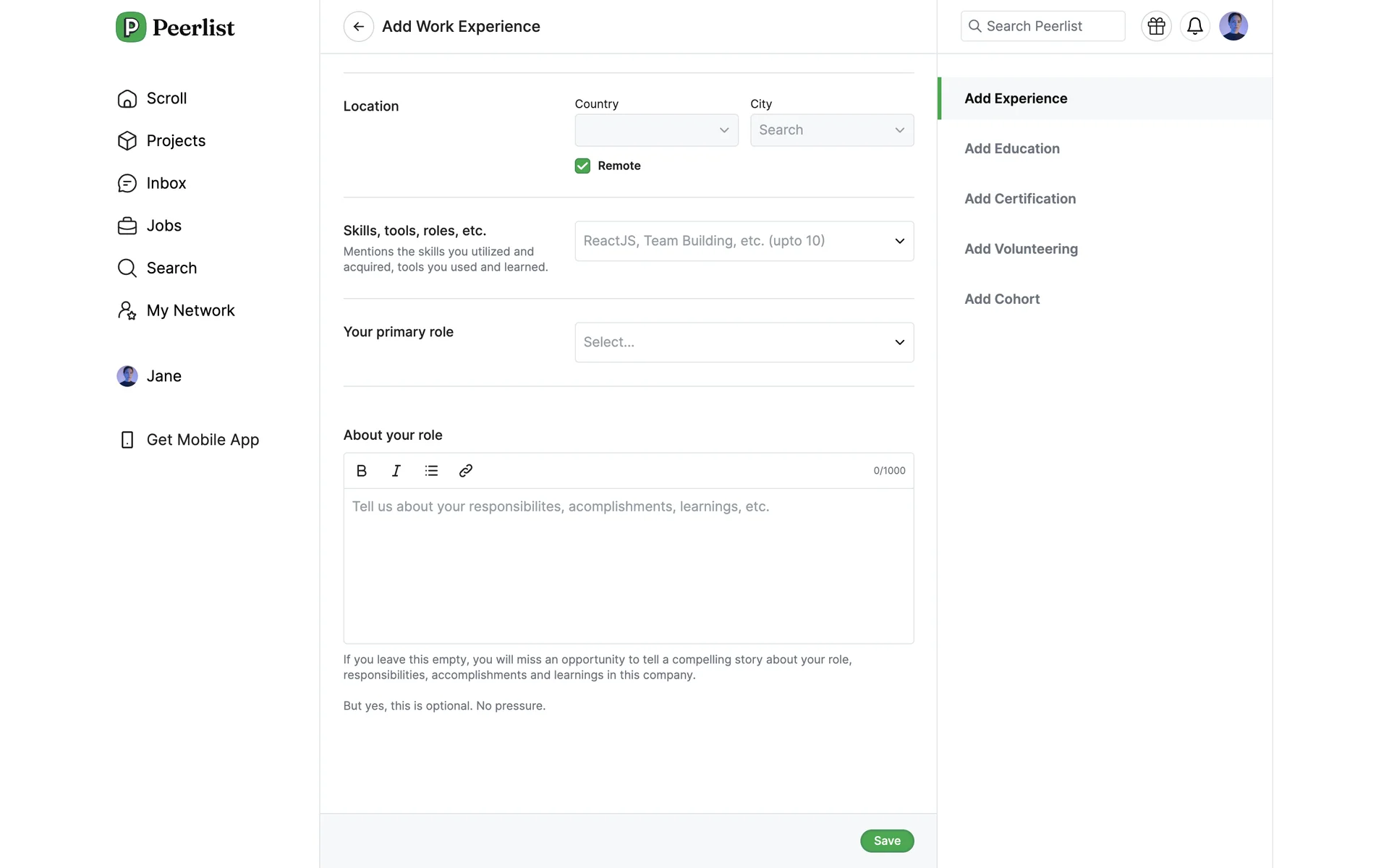Open the notifications bell
This screenshot has width=1389, height=868.
tap(1194, 27)
